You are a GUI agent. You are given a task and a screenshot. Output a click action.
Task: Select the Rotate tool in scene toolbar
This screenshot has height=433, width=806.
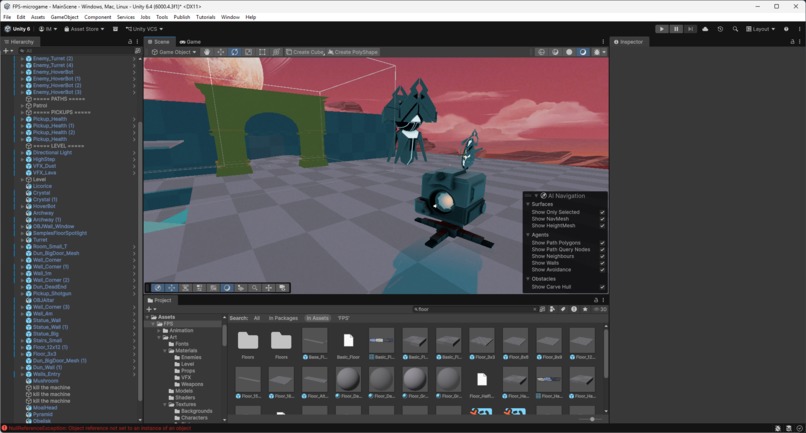pos(234,52)
